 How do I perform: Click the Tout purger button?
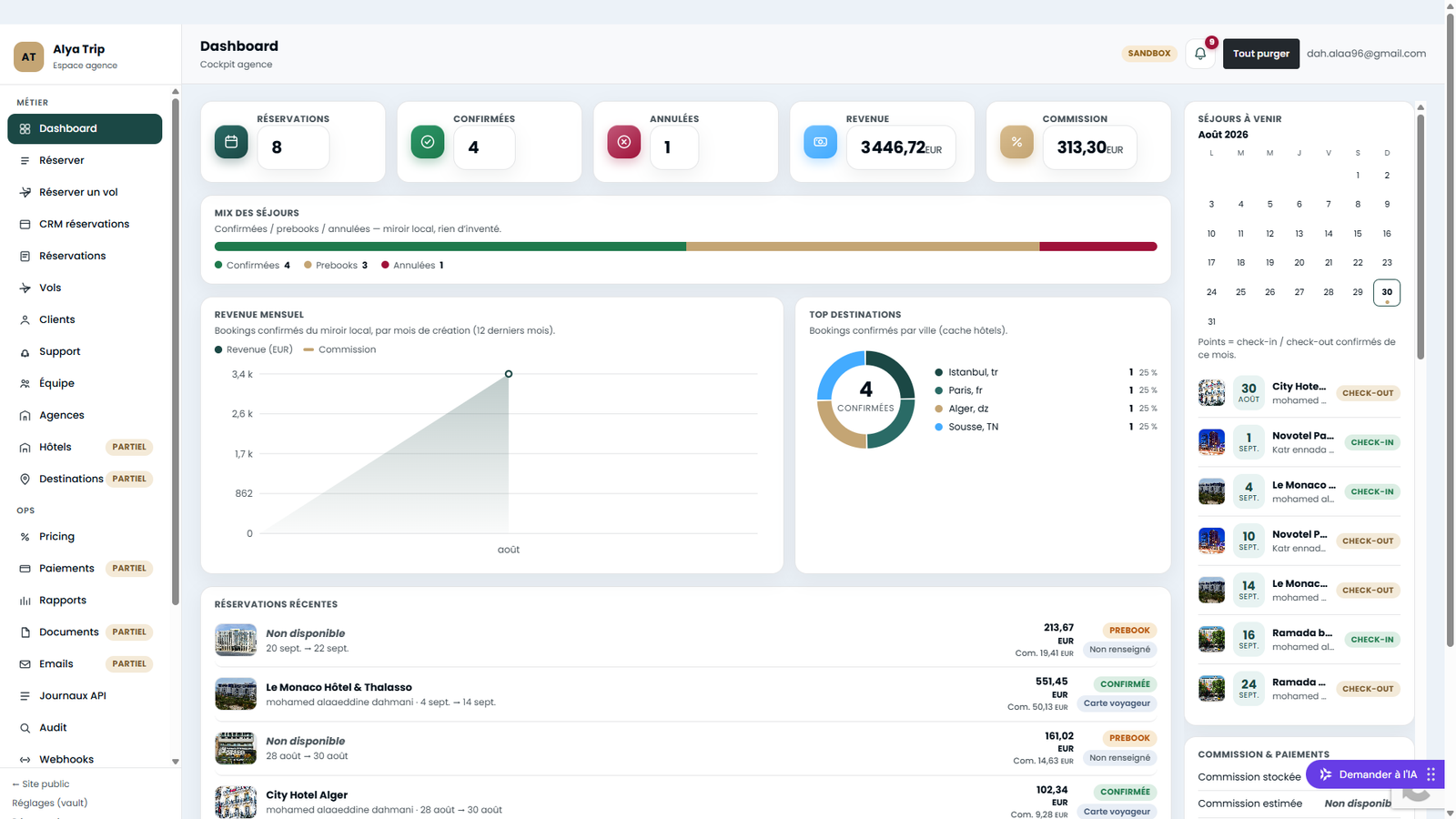(x=1261, y=54)
